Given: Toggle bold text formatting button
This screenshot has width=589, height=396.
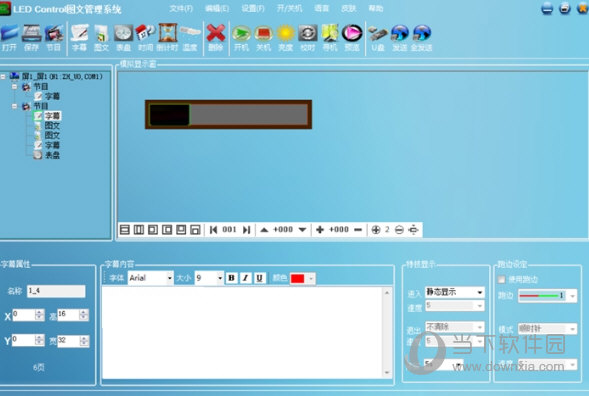Looking at the screenshot, I should click(231, 278).
